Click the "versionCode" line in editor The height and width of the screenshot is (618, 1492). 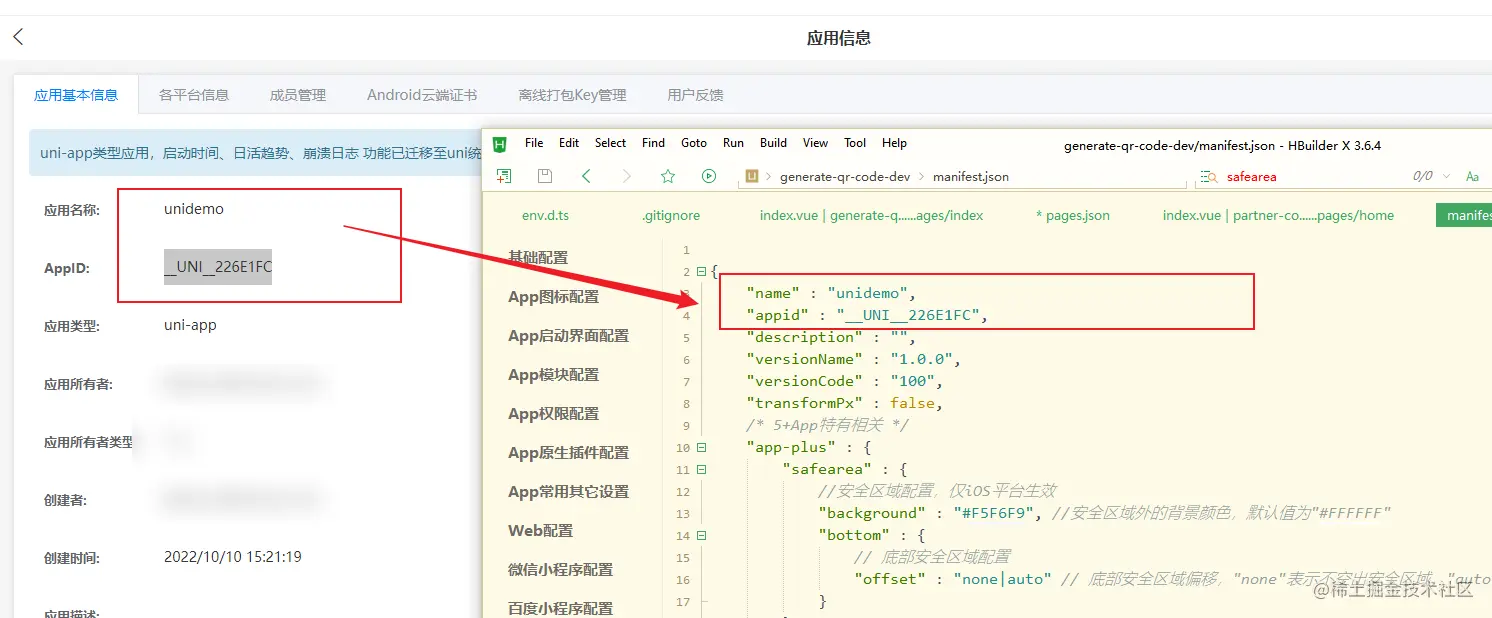pos(845,381)
